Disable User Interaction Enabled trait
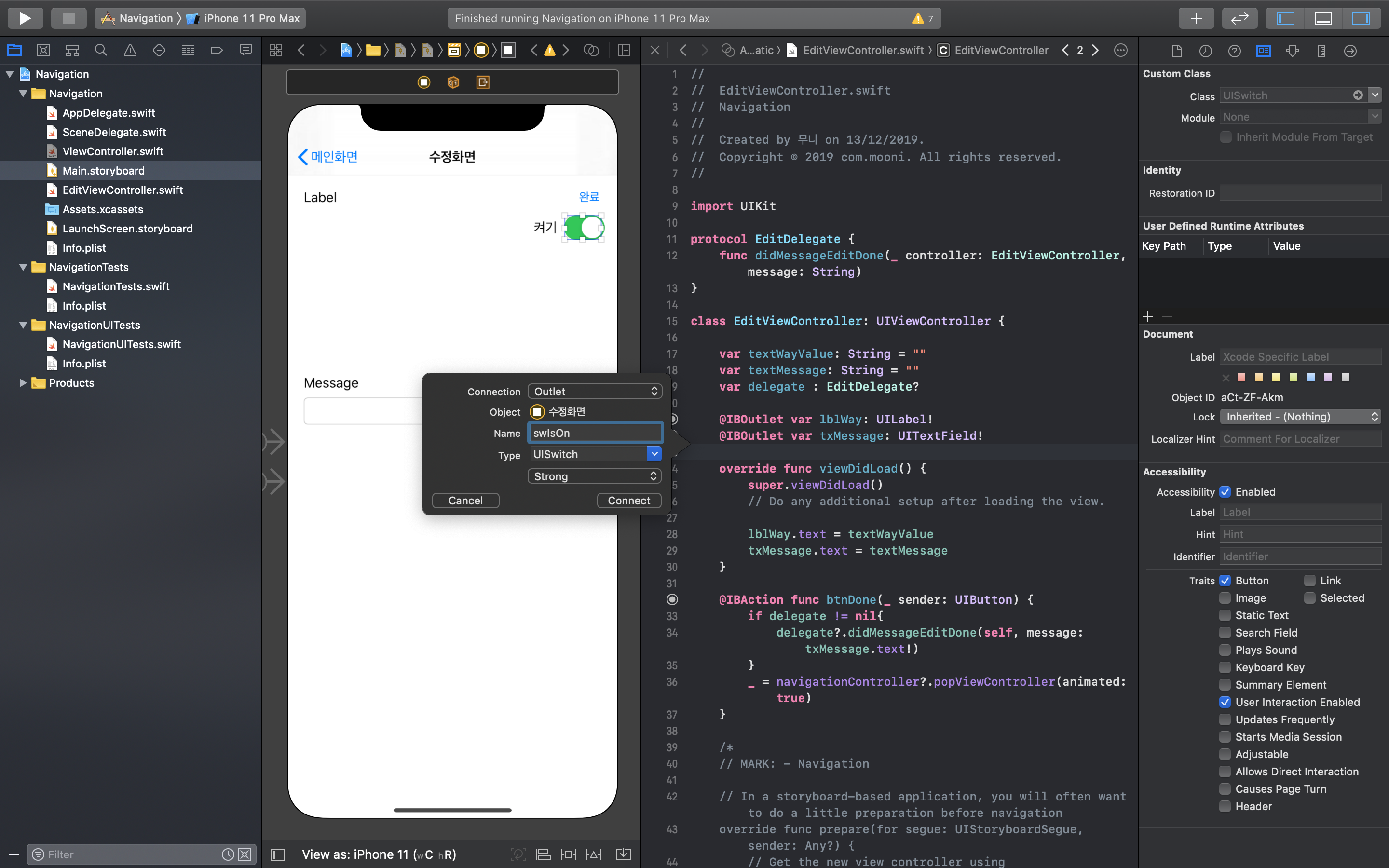 point(1225,702)
